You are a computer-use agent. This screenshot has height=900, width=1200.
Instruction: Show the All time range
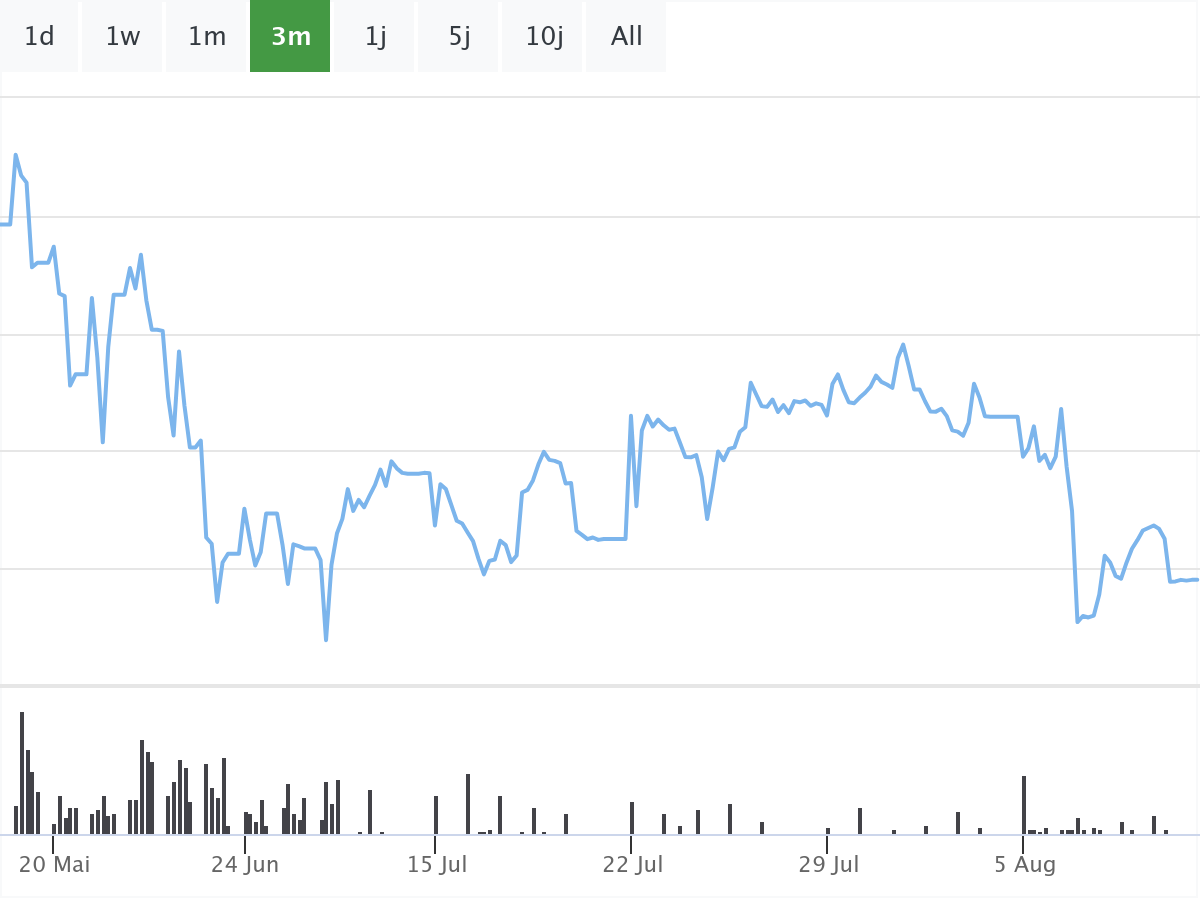click(x=627, y=37)
